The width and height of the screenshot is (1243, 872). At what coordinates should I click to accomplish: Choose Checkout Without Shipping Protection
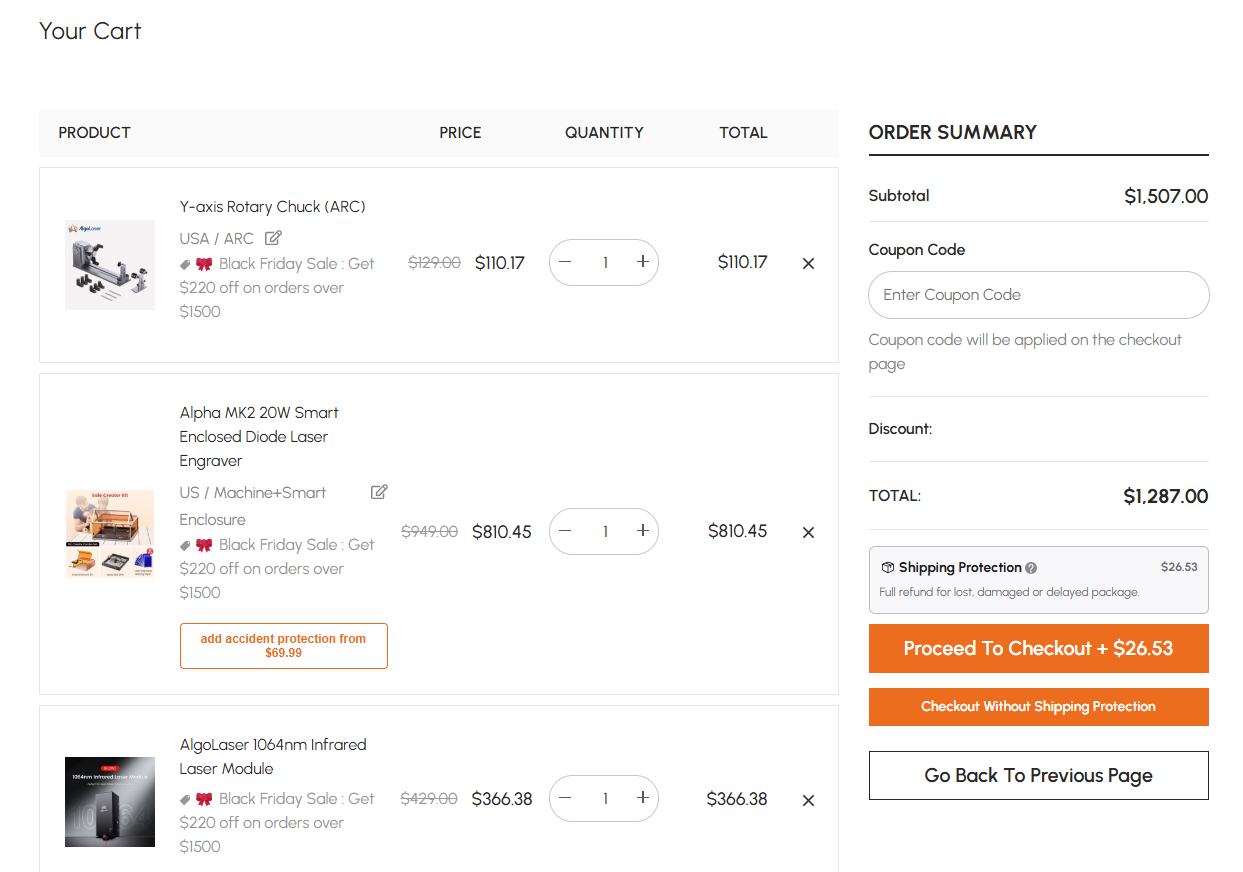[1039, 707]
